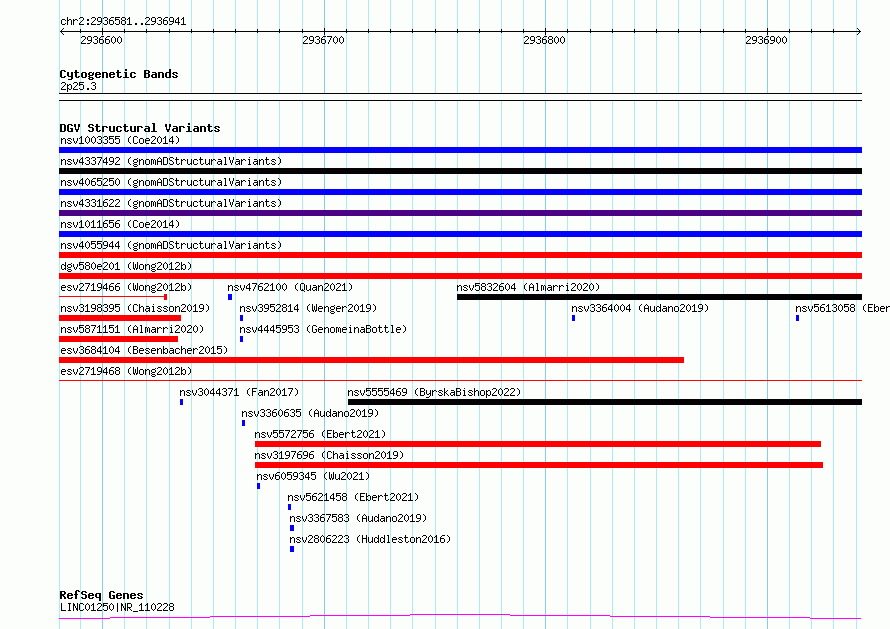Open nsv5555469 (ByrskaBishop2022) label
This screenshot has height=629, width=890.
pos(434,392)
